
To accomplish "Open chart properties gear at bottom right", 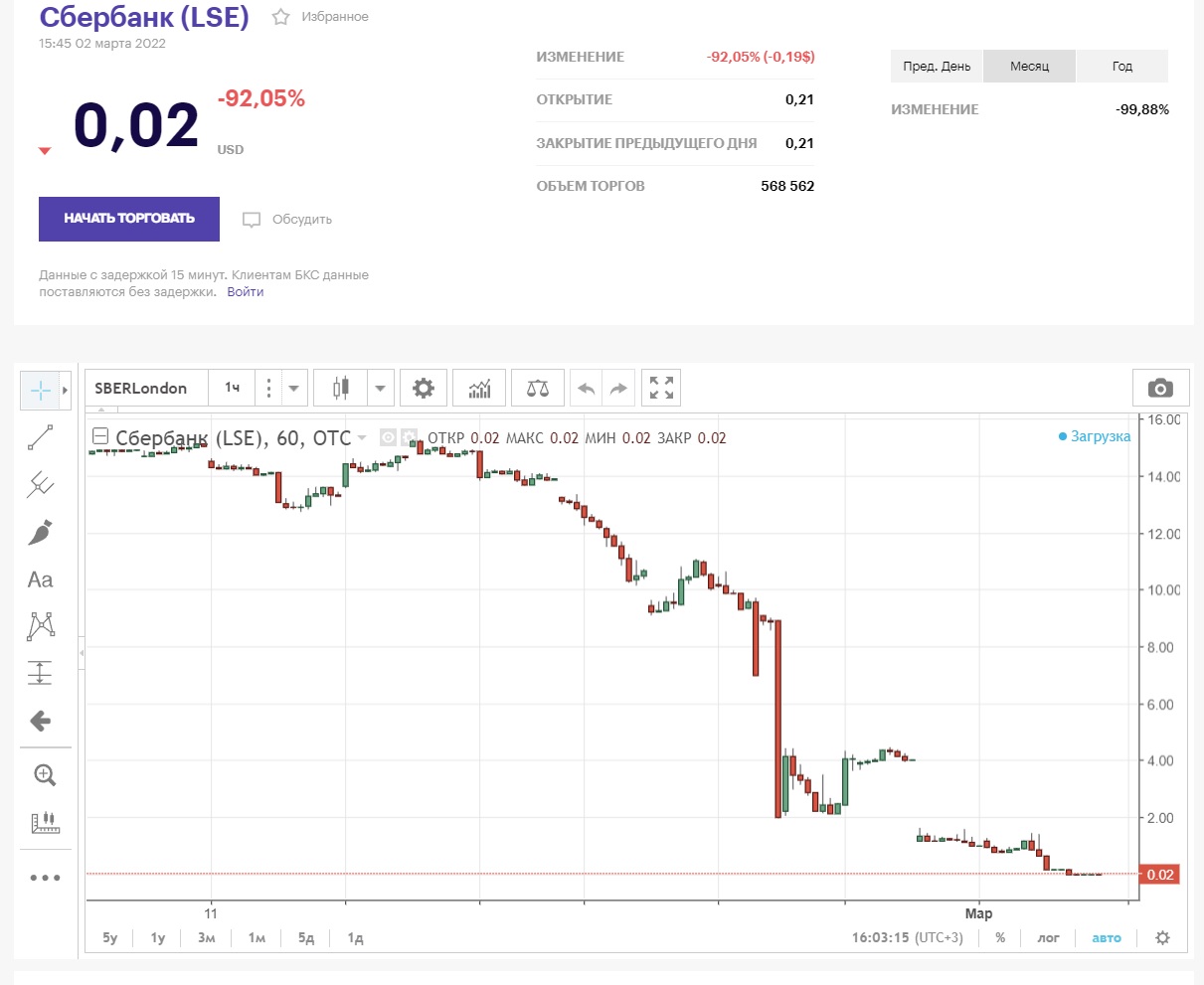I will click(x=1163, y=938).
